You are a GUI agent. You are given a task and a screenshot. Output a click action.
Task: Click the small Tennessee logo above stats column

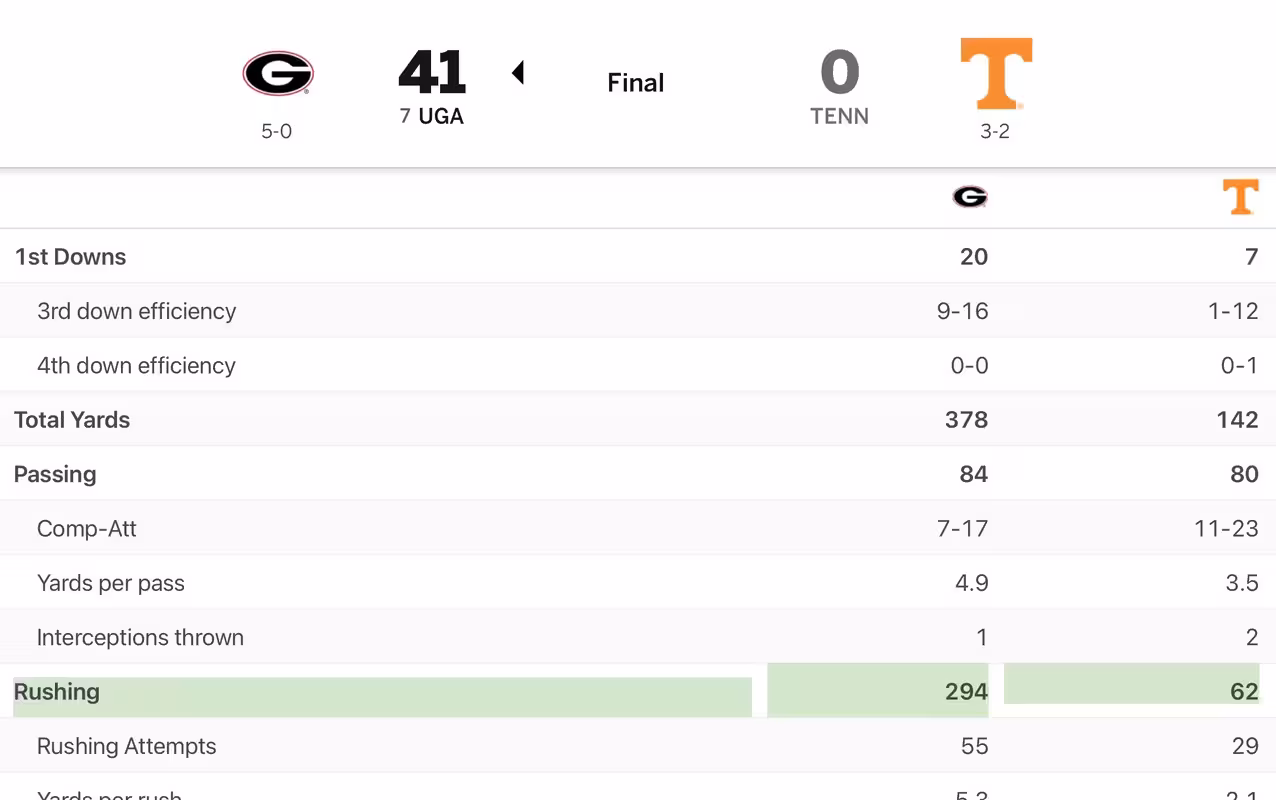point(1241,198)
